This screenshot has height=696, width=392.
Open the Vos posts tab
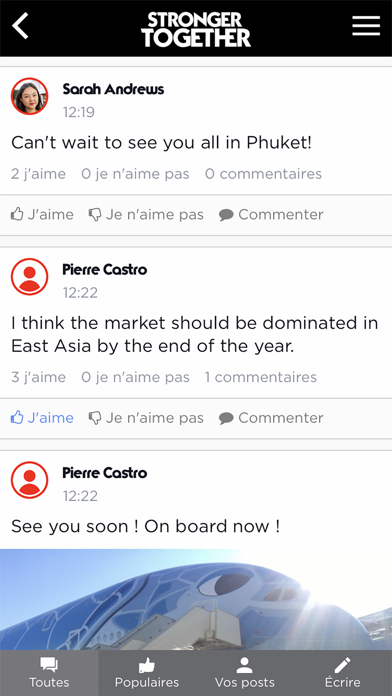(245, 673)
